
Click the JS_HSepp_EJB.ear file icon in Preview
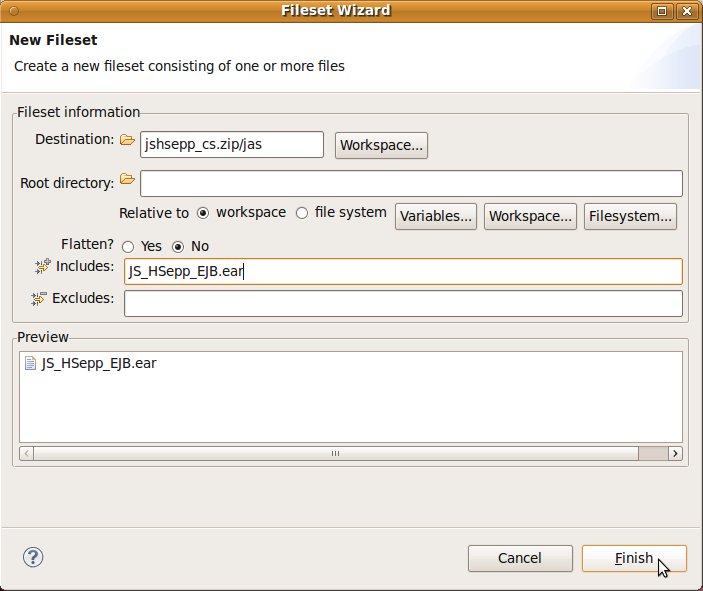(30, 364)
